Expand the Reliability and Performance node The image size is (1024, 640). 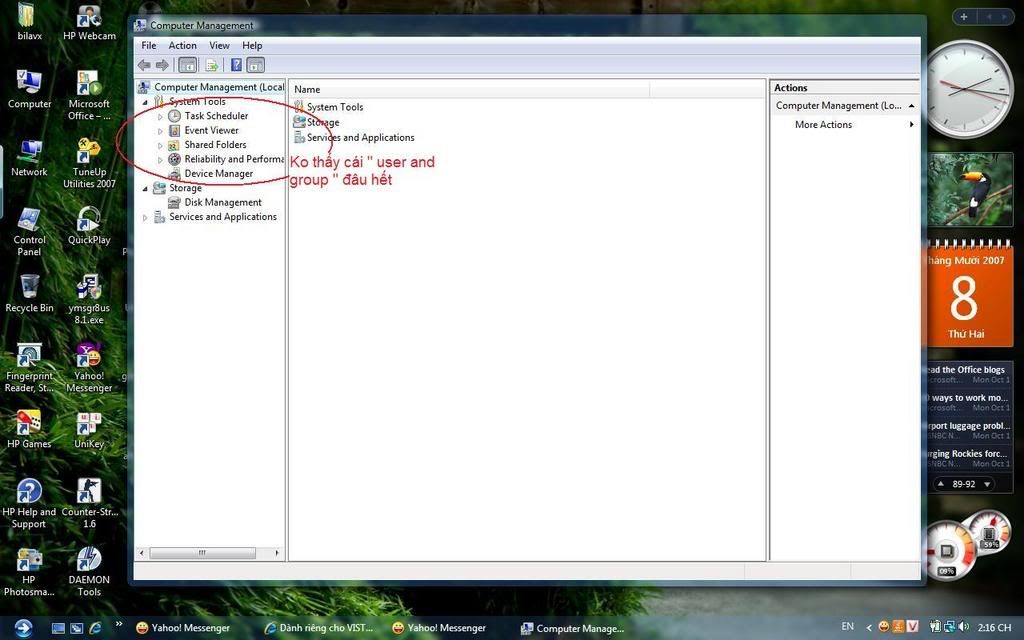click(x=160, y=160)
